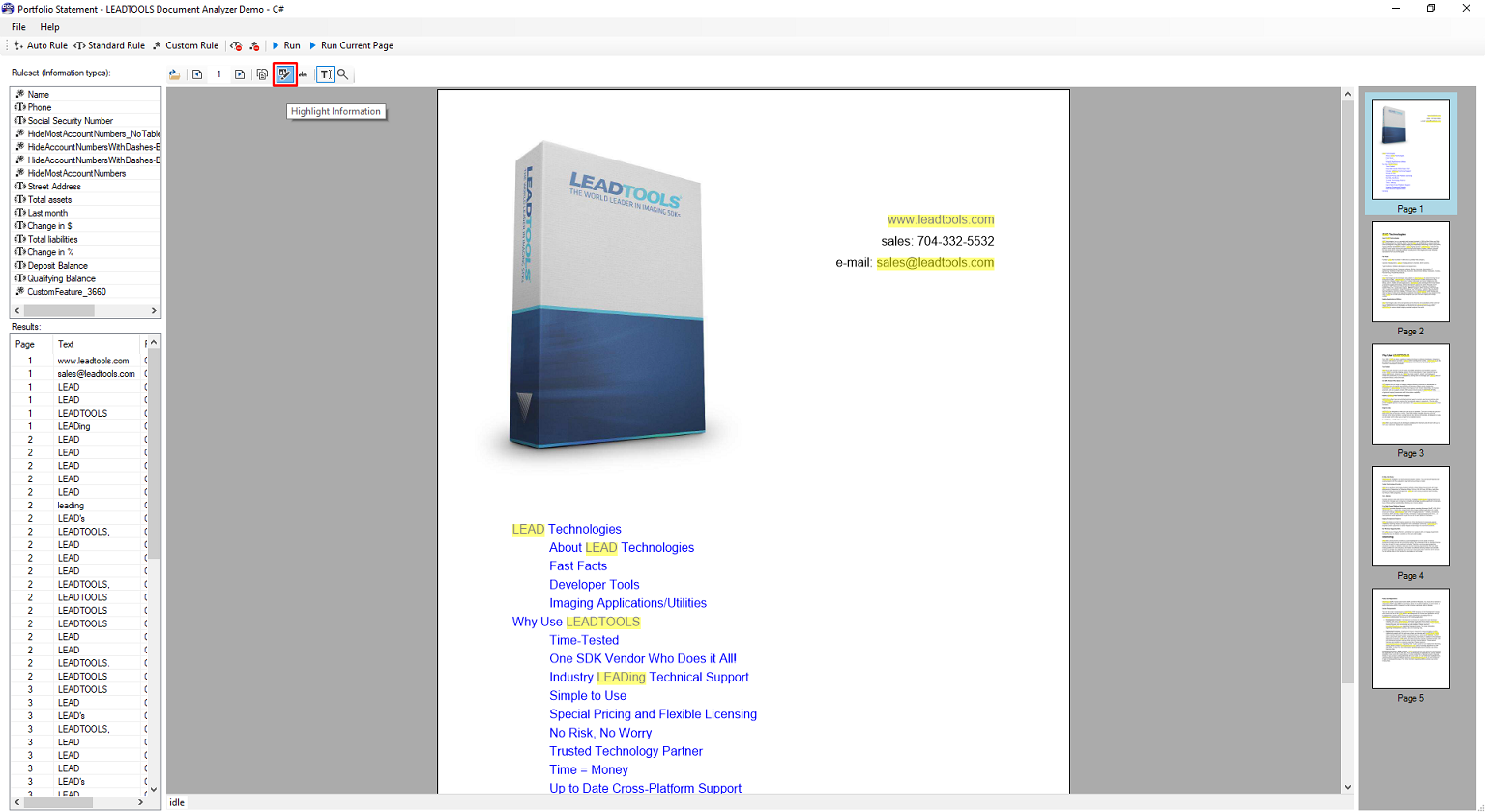Click the delete custom rule icon
This screenshot has width=1485, height=812.
(254, 45)
